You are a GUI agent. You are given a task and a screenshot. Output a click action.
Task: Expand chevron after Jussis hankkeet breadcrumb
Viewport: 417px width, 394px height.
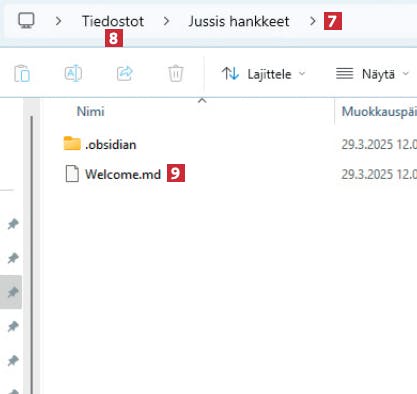point(312,21)
